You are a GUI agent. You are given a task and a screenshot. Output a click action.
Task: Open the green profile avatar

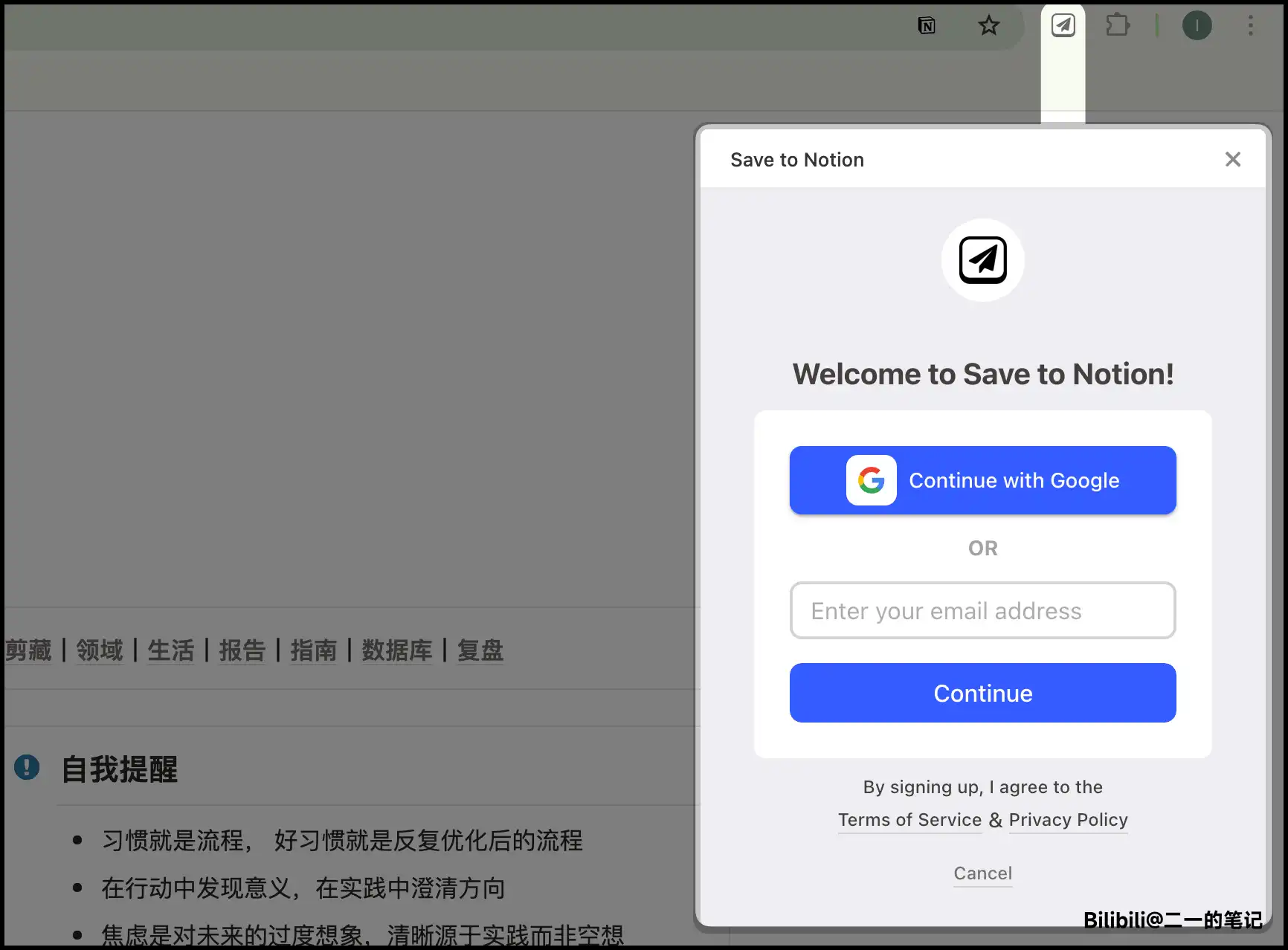coord(1197,26)
